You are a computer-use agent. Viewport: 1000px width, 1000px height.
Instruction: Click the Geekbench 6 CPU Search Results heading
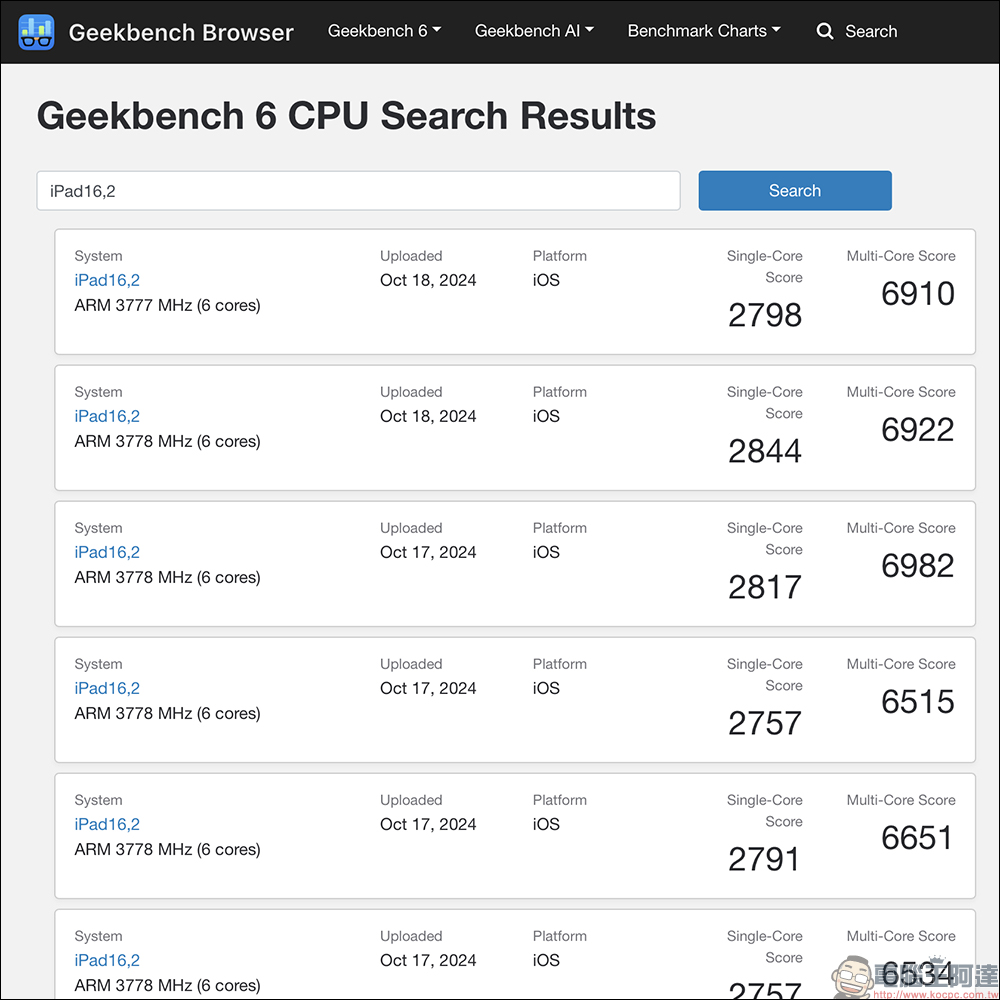[x=346, y=116]
